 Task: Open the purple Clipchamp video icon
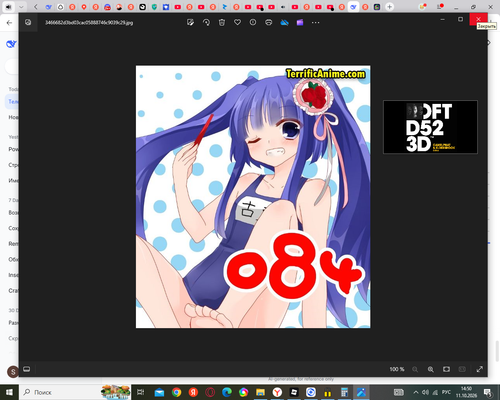point(300,23)
